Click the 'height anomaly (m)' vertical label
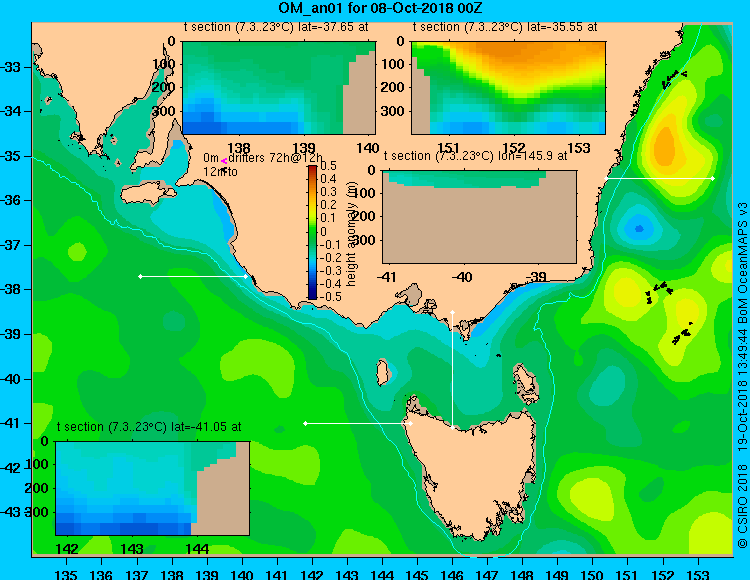 (x=352, y=234)
